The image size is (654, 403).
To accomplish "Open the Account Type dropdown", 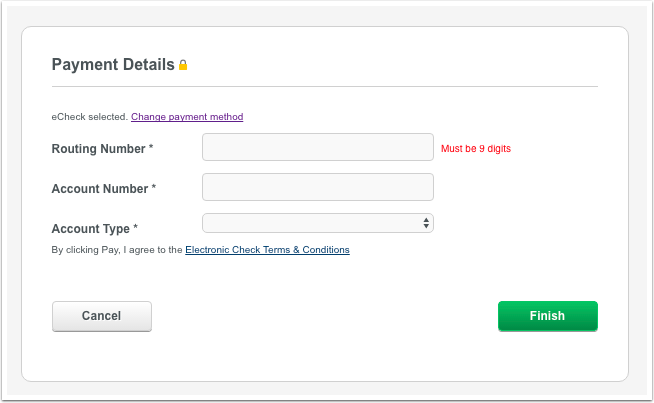I will pyautogui.click(x=318, y=223).
